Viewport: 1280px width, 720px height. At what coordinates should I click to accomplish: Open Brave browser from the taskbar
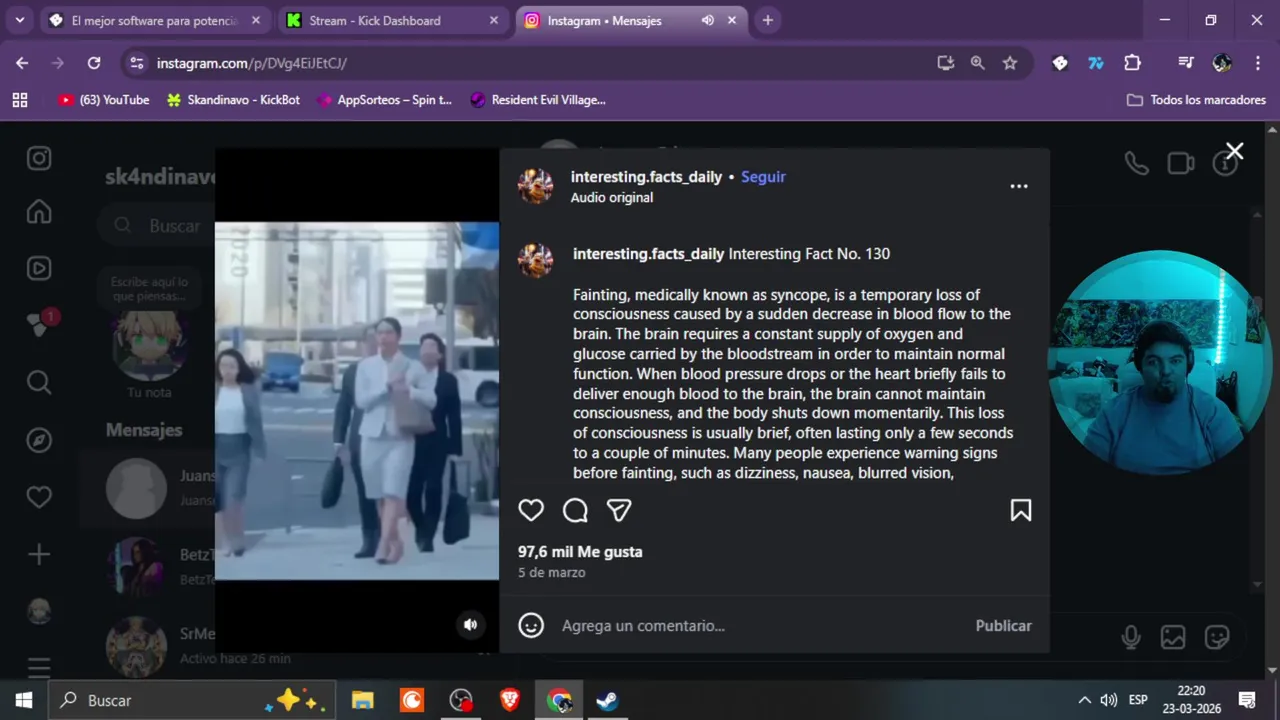(x=510, y=700)
